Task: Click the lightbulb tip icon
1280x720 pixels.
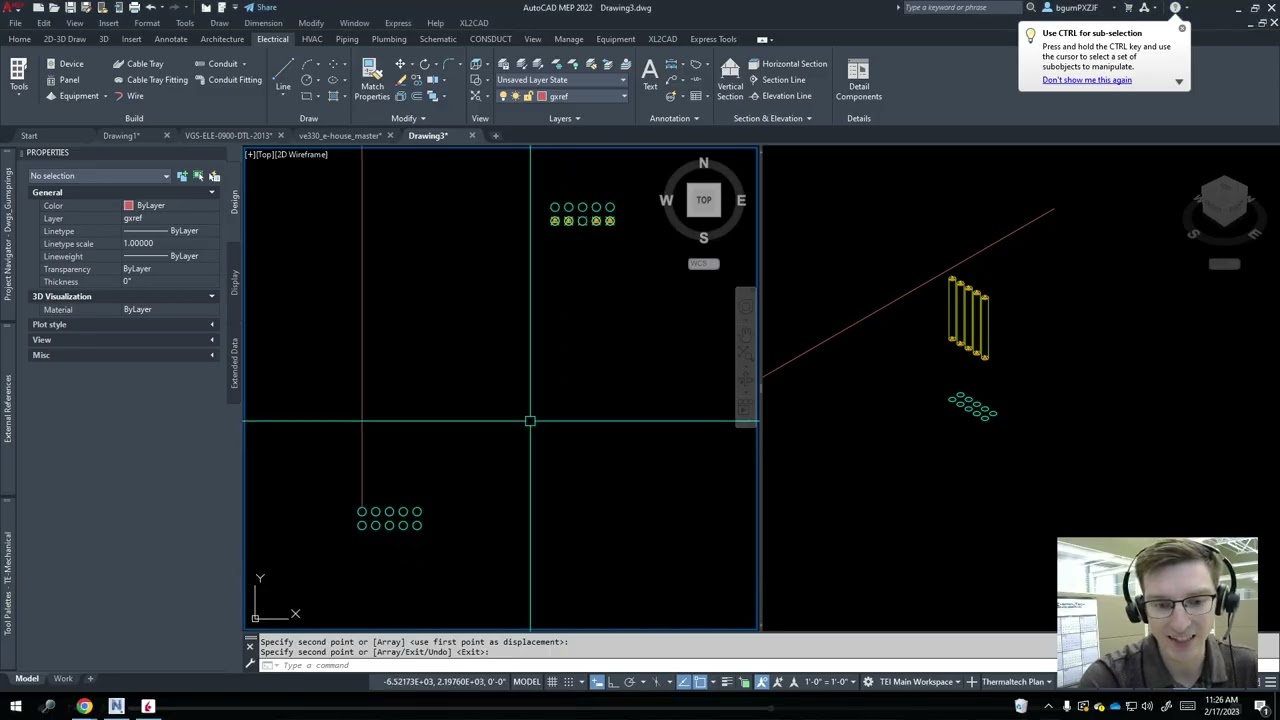Action: [x=1030, y=35]
